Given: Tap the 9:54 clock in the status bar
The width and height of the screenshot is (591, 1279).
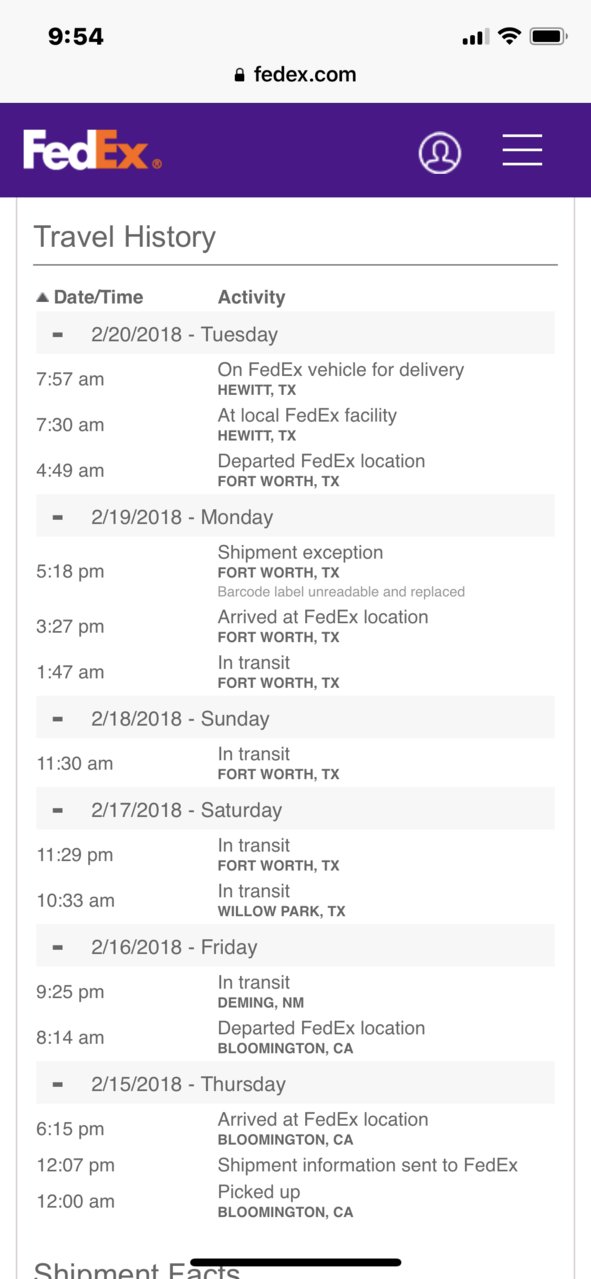Looking at the screenshot, I should coord(76,37).
